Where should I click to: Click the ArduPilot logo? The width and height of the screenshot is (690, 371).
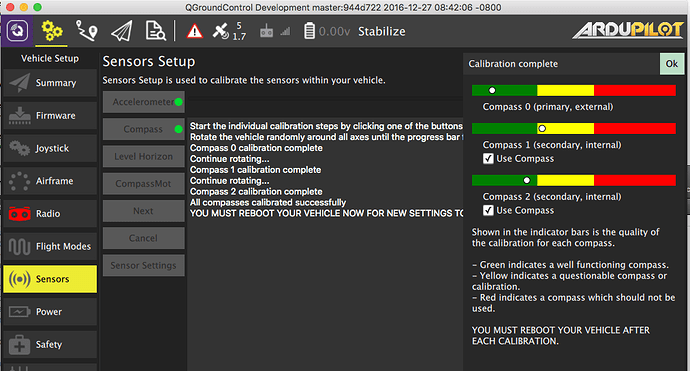(x=628, y=30)
